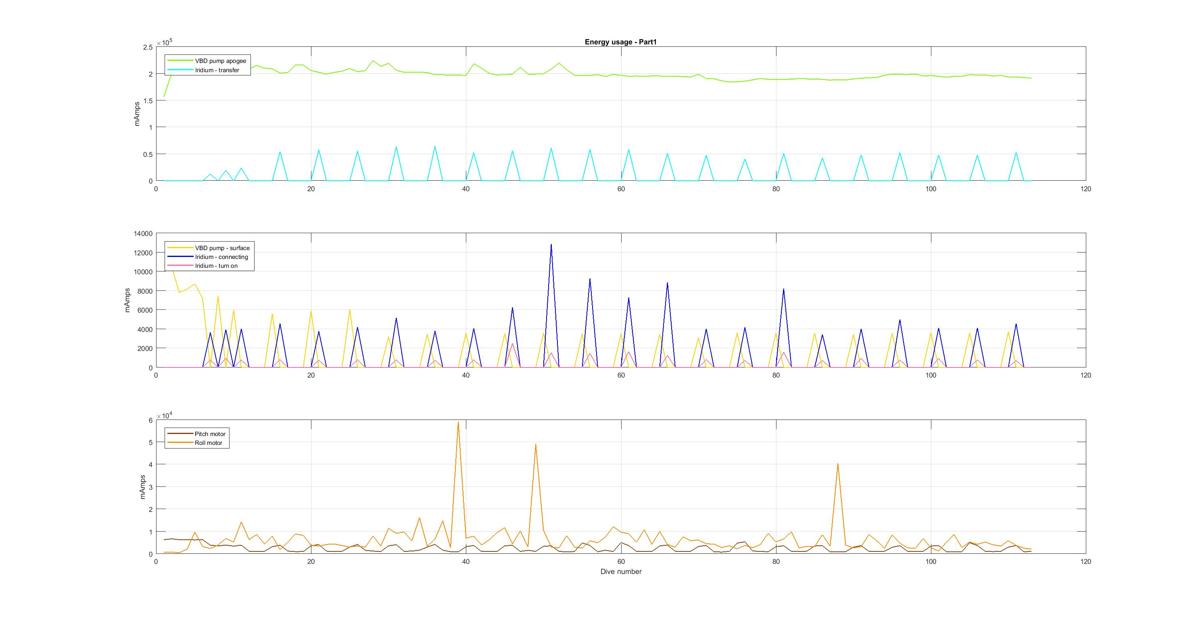Click the 'x10^5' exponent label above the top plot

165,41
